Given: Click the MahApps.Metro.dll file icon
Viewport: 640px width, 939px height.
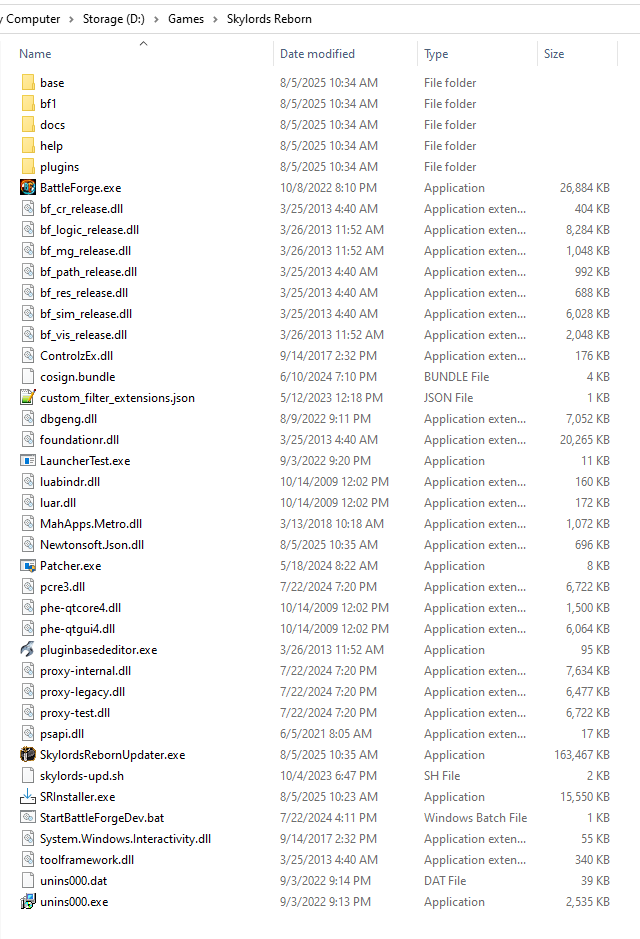Looking at the screenshot, I should pyautogui.click(x=28, y=523).
